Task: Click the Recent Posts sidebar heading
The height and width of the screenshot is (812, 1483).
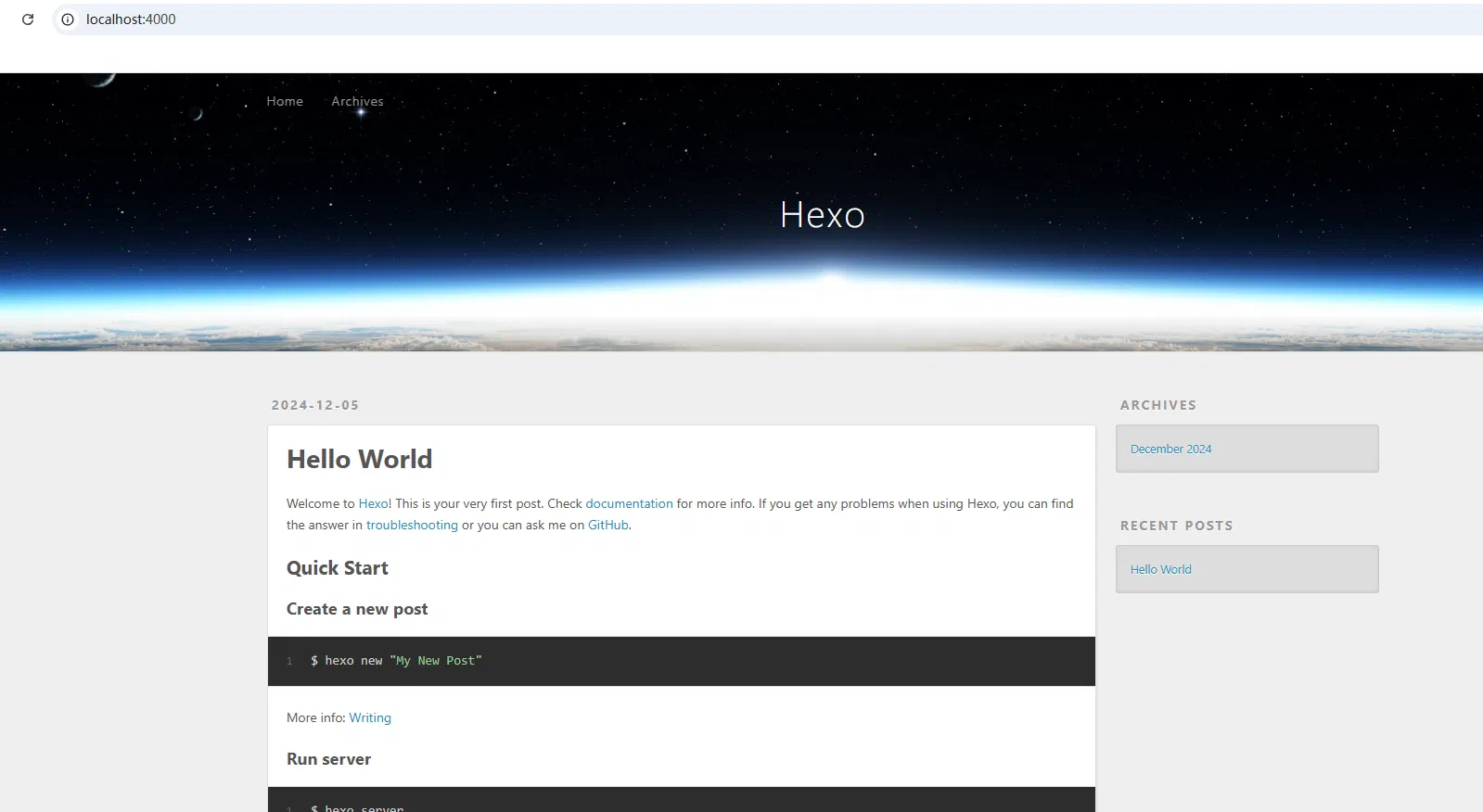Action: click(x=1177, y=526)
